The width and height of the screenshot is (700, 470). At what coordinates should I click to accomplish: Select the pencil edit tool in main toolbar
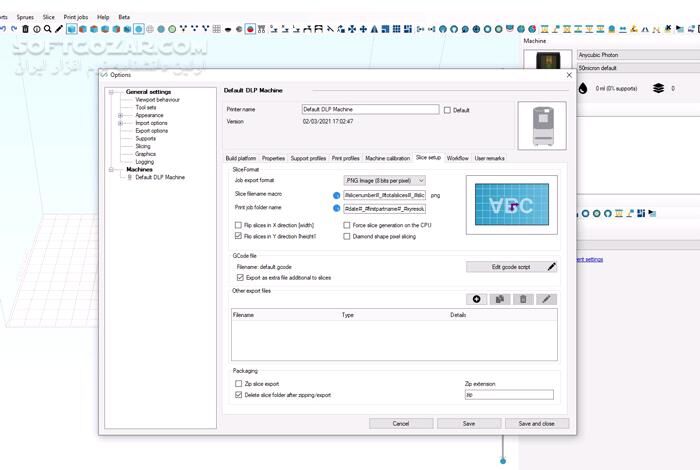tap(59, 29)
